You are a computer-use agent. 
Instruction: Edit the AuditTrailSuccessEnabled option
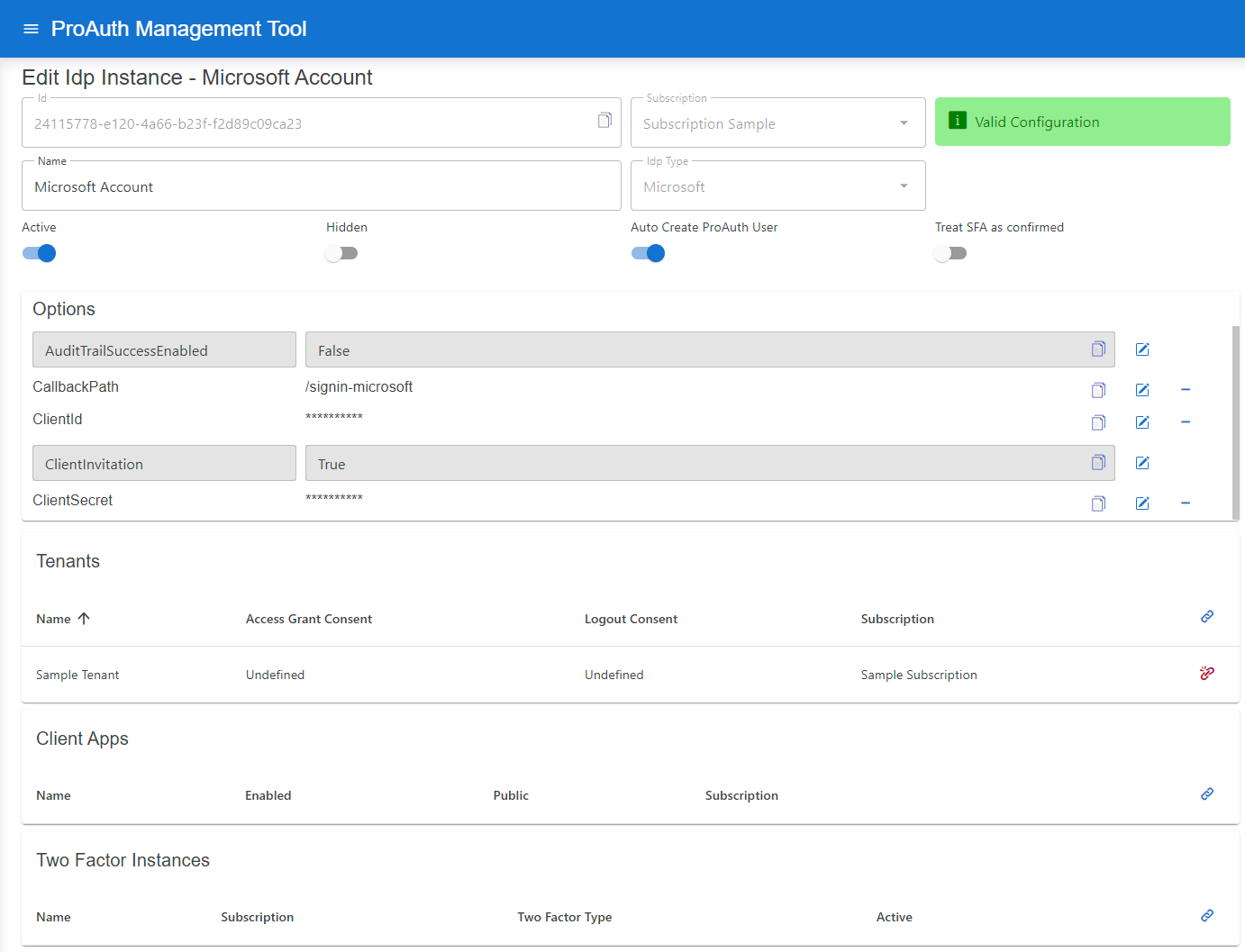tap(1142, 349)
